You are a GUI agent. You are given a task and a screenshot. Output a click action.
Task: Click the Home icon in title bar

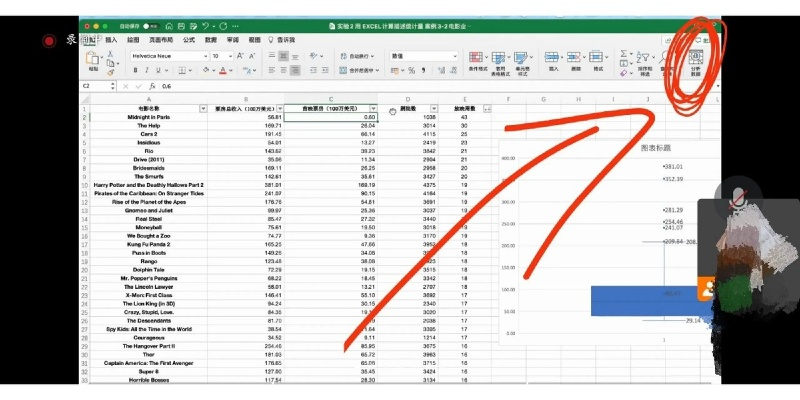(x=169, y=26)
